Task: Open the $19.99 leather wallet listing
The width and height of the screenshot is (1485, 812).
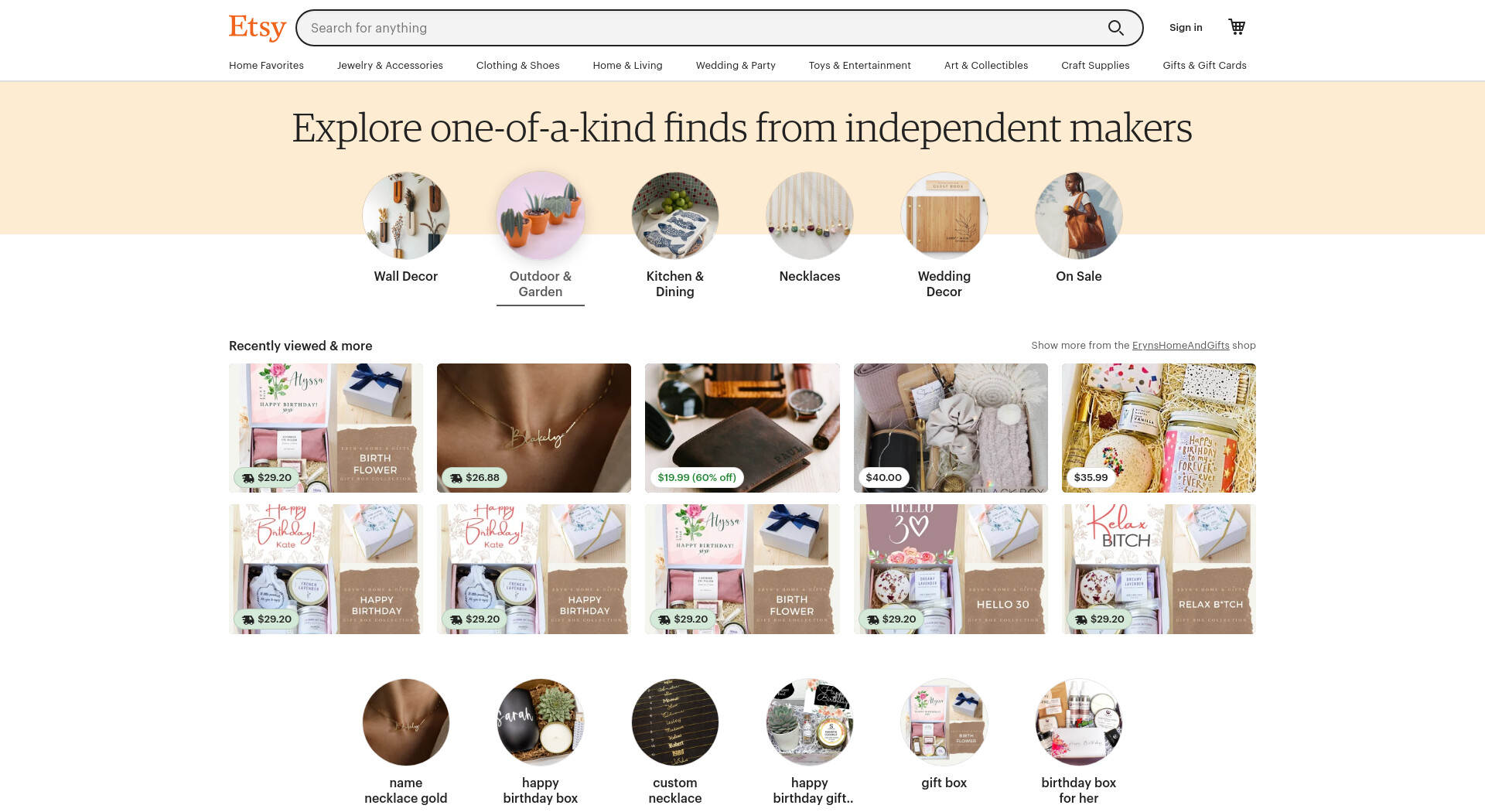Action: coord(742,428)
